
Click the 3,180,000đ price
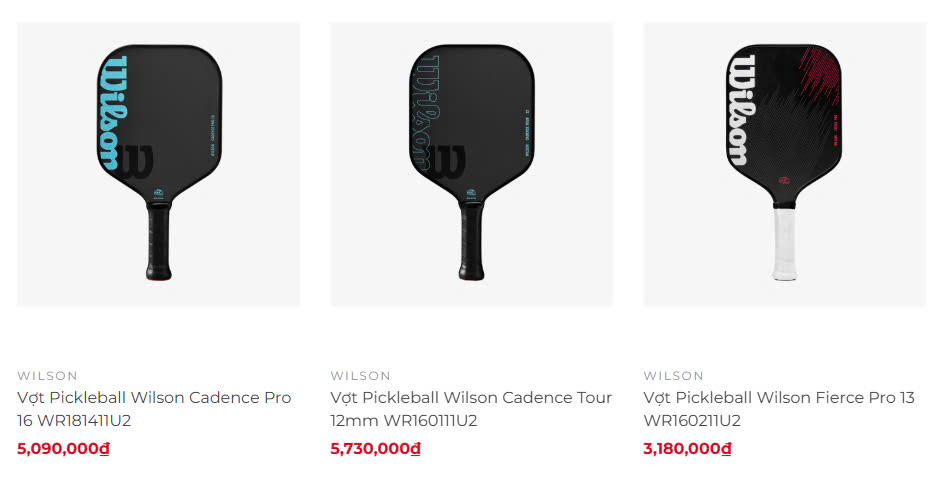[x=687, y=448]
